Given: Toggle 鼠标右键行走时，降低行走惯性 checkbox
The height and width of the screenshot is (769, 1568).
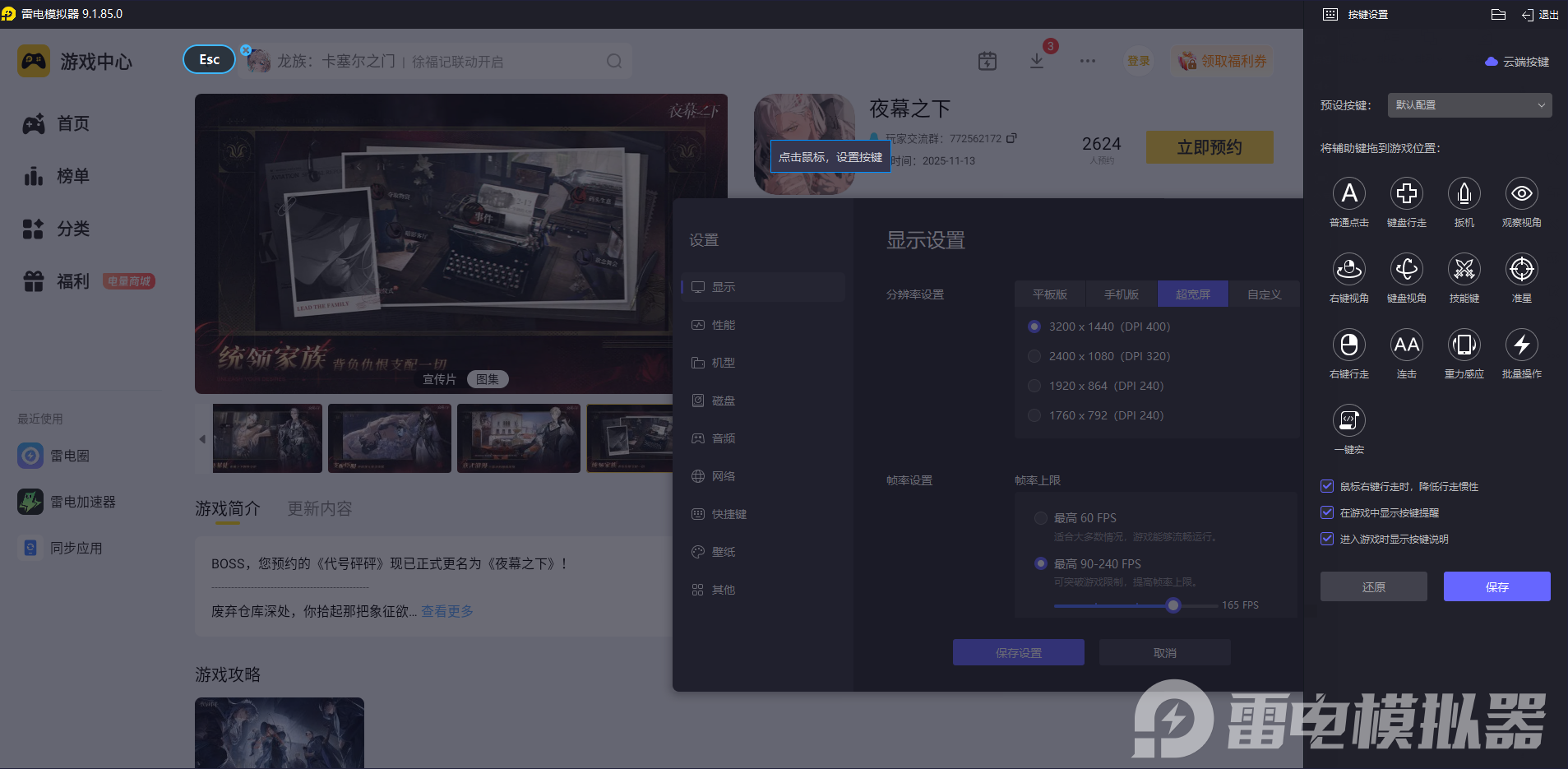Looking at the screenshot, I should tap(1326, 486).
